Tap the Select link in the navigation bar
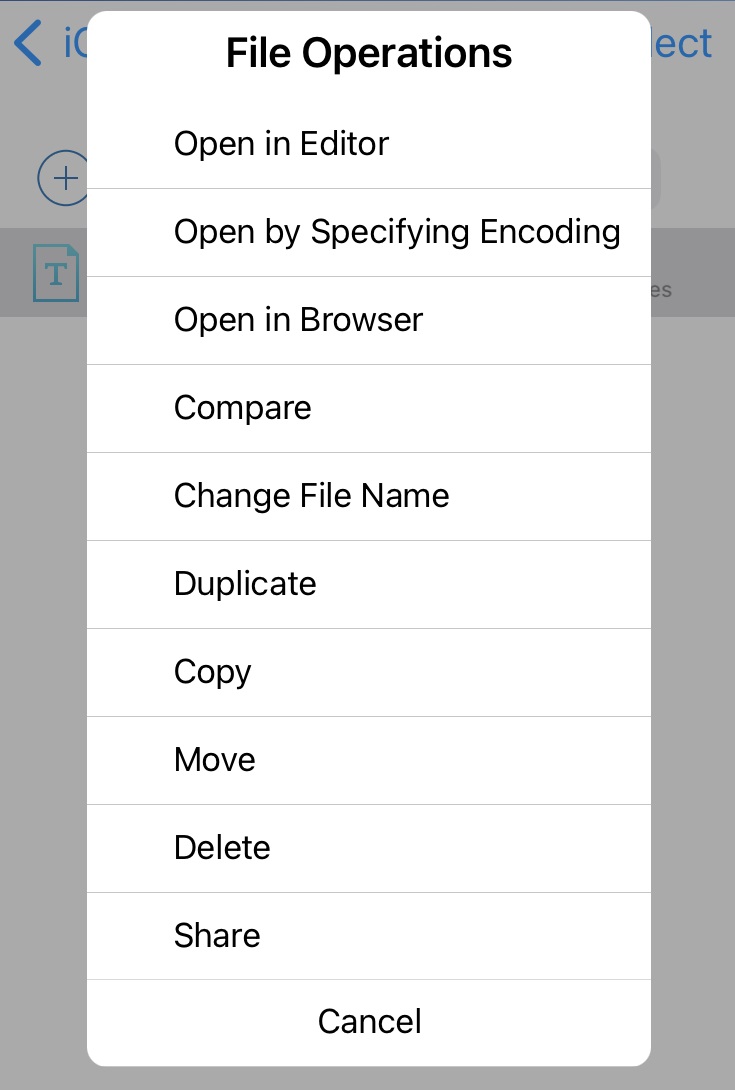 pyautogui.click(x=686, y=43)
